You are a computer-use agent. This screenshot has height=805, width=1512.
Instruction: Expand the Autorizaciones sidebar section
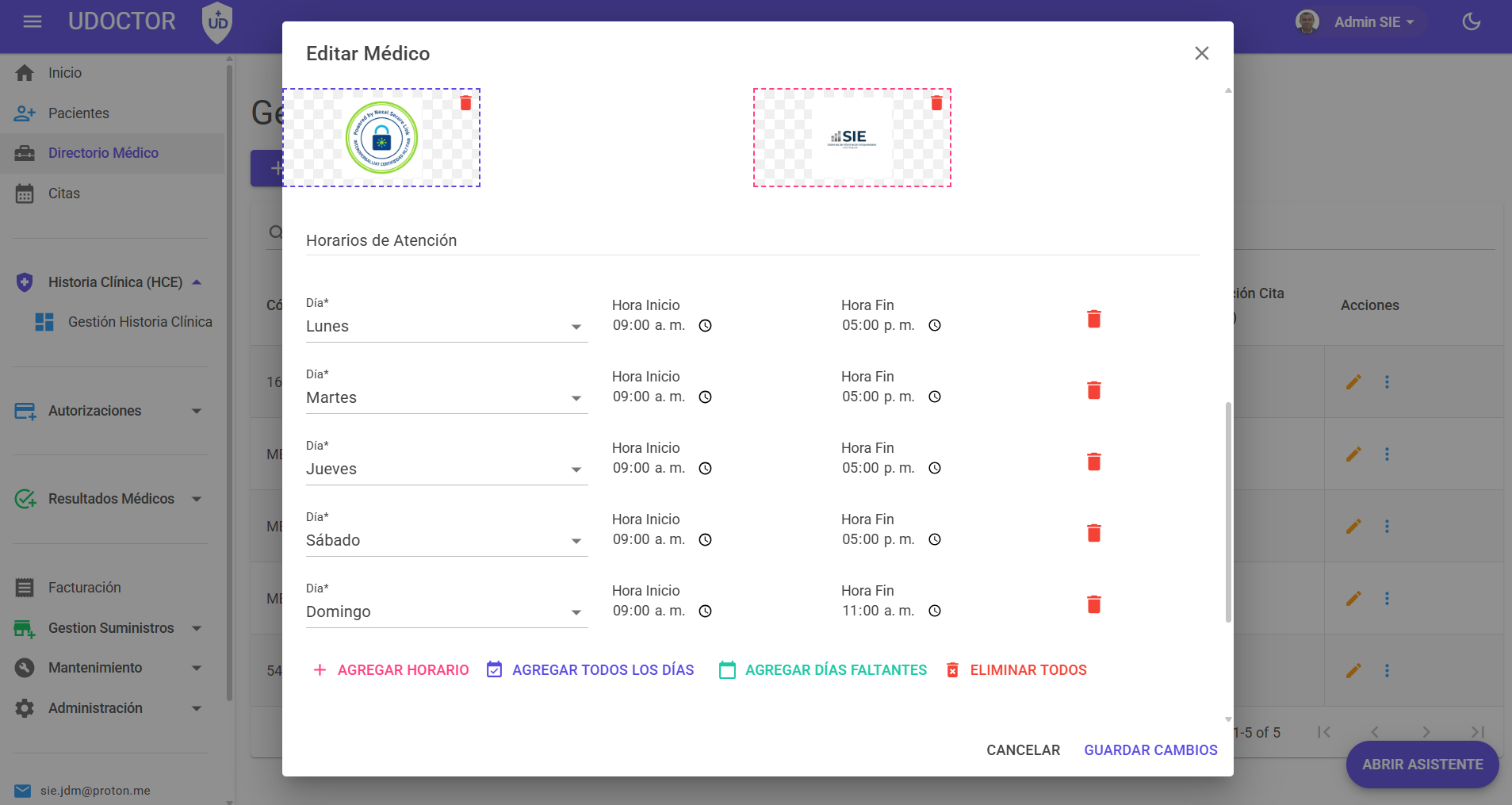pos(111,411)
